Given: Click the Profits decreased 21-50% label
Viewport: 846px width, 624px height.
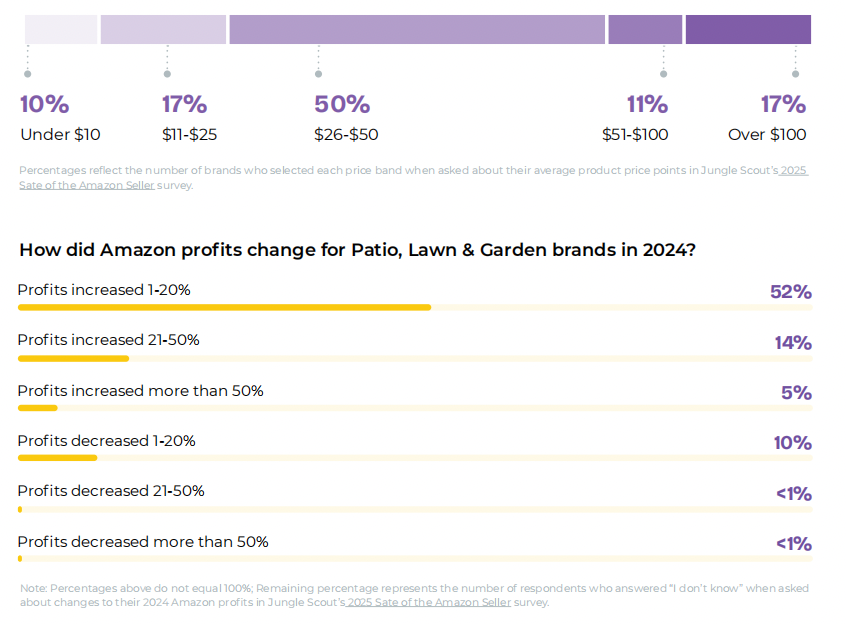Looking at the screenshot, I should (x=111, y=491).
